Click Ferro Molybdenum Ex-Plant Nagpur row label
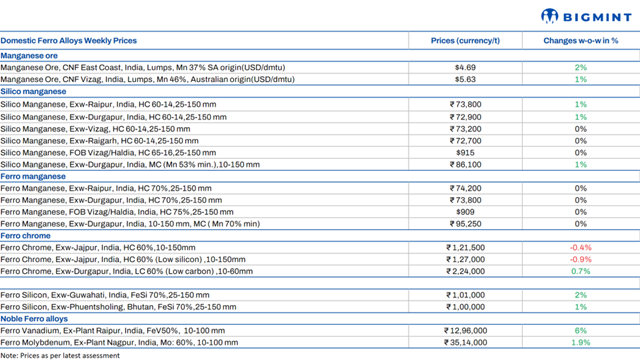The height and width of the screenshot is (360, 640). coord(119,342)
